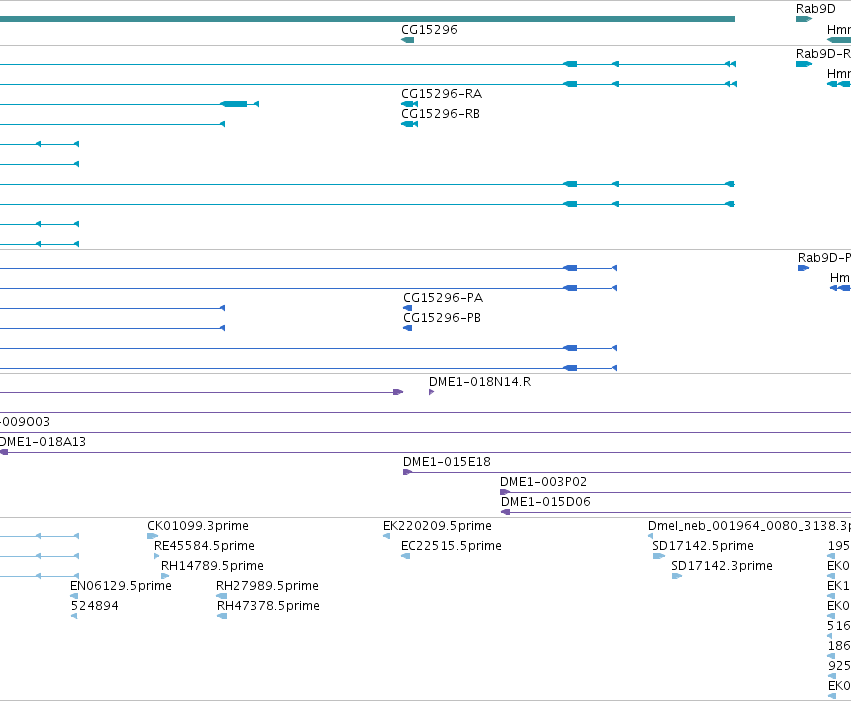The image size is (851, 701).
Task: Open the DME1-018N14.R BAC end label
Action: [480, 382]
